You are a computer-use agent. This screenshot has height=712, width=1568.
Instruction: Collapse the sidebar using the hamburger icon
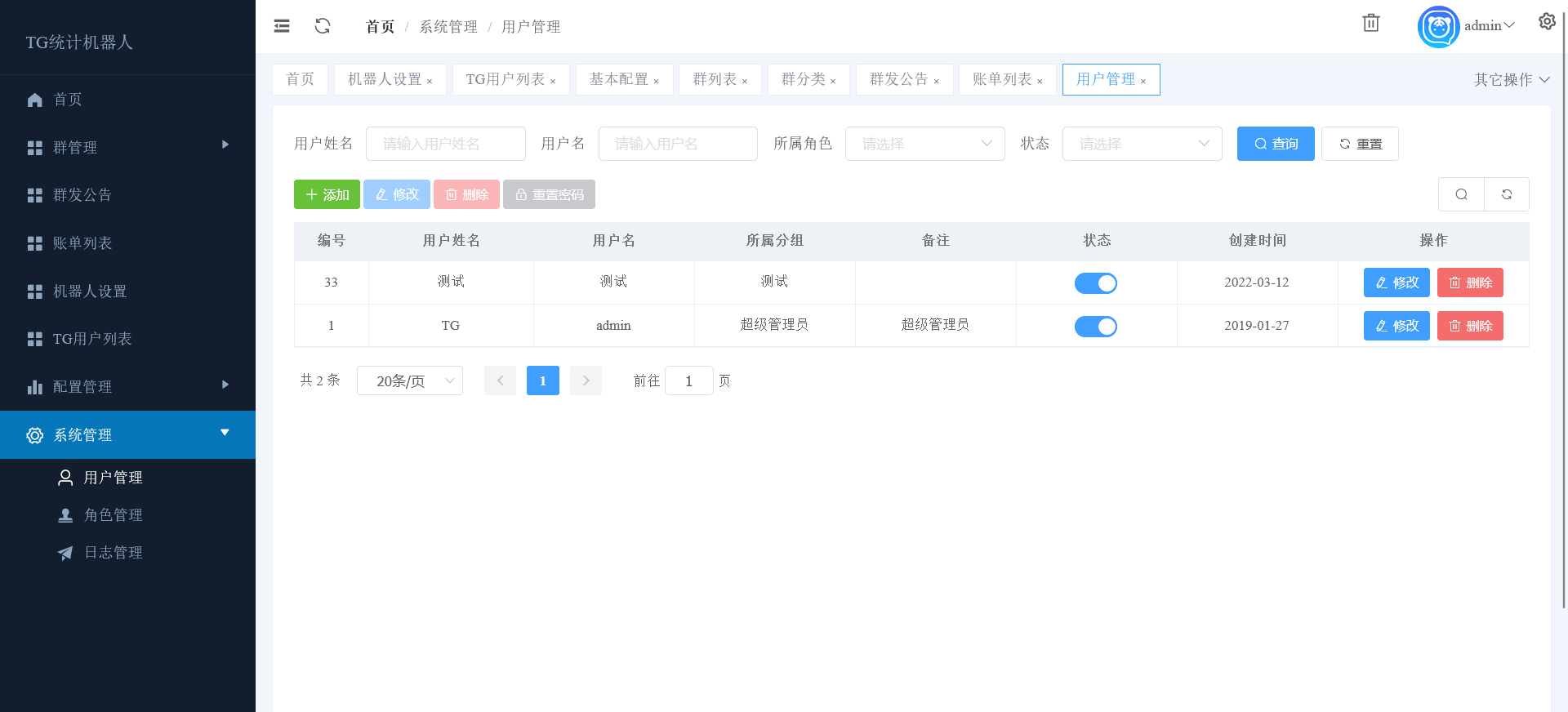pos(282,26)
